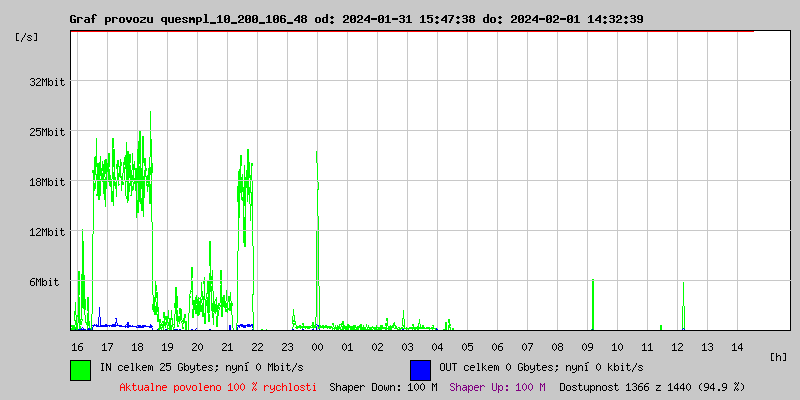Click the 18Mbit y-axis label
The width and height of the screenshot is (800, 400).
tap(47, 182)
